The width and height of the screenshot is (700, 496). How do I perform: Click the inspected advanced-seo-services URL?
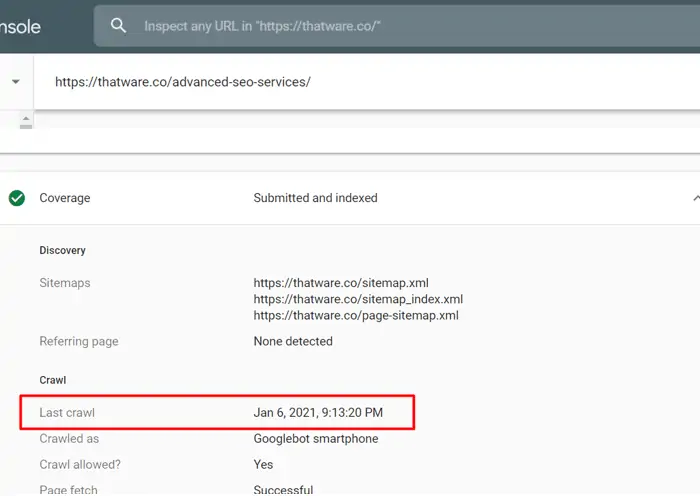183,82
